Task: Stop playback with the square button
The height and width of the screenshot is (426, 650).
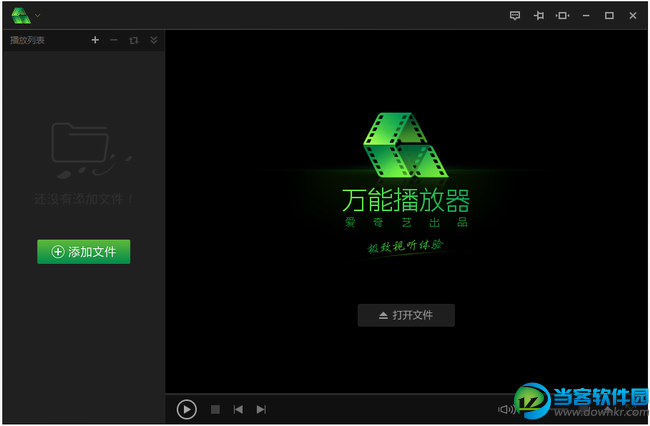Action: (x=215, y=409)
